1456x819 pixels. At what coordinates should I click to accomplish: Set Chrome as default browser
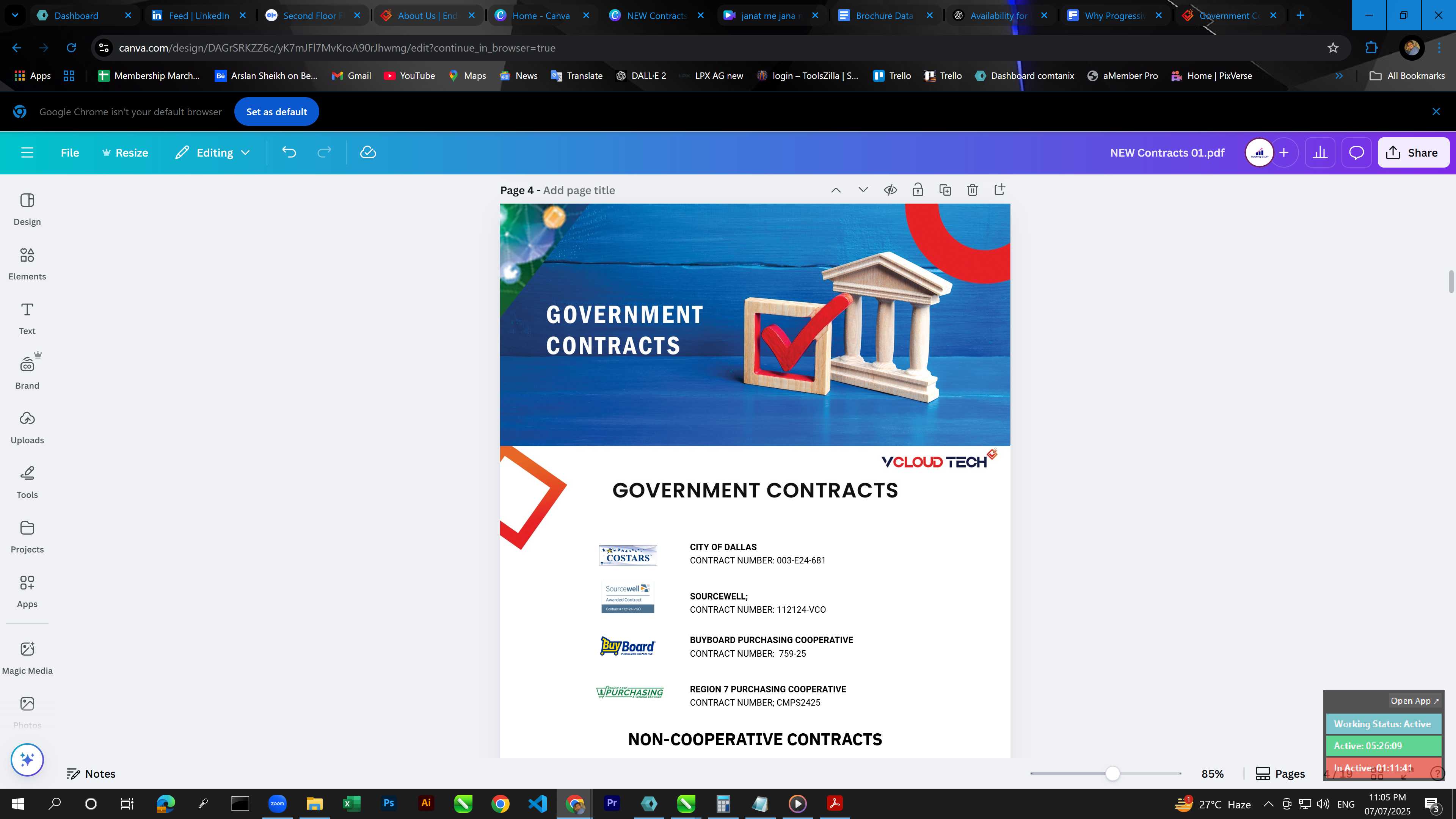[276, 112]
